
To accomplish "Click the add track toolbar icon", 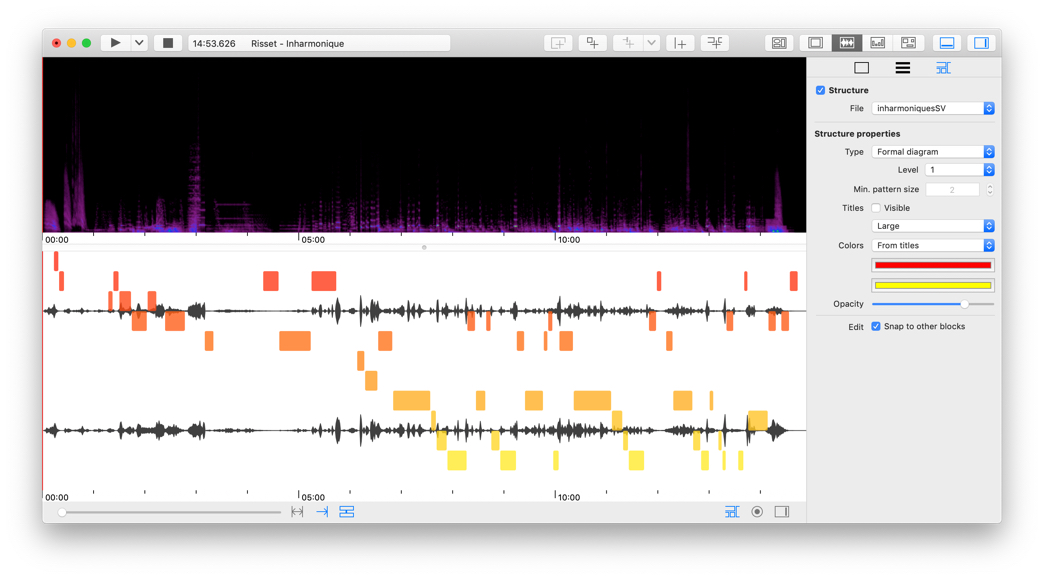I will (558, 43).
